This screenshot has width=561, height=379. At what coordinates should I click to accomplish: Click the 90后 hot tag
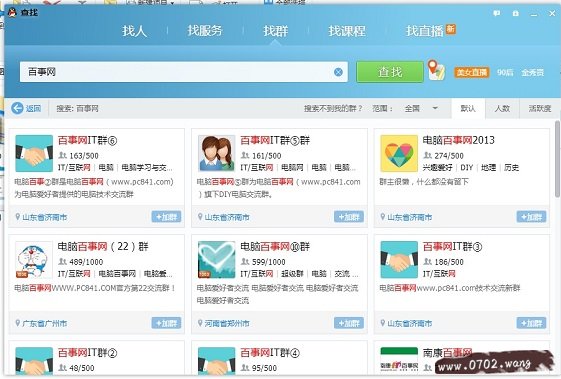(505, 72)
